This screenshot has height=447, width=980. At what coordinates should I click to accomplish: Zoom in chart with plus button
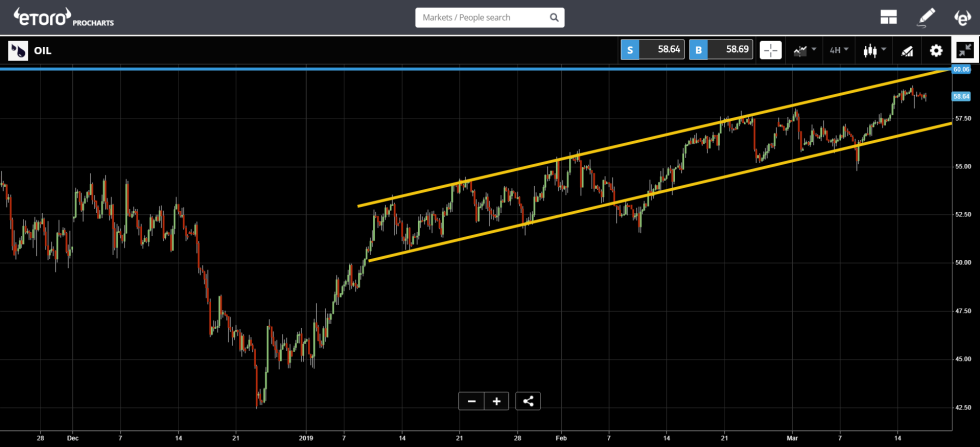tap(497, 401)
